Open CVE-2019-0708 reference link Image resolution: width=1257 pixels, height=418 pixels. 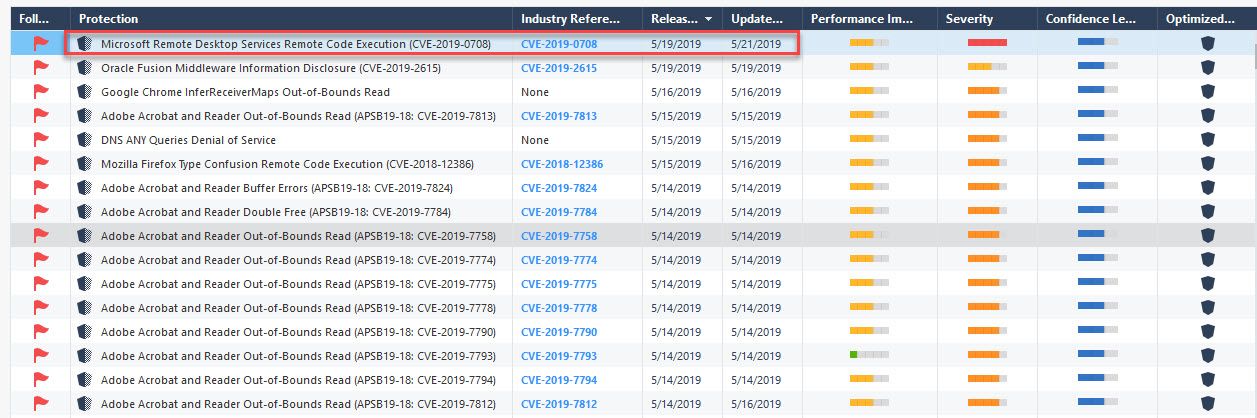(x=559, y=44)
